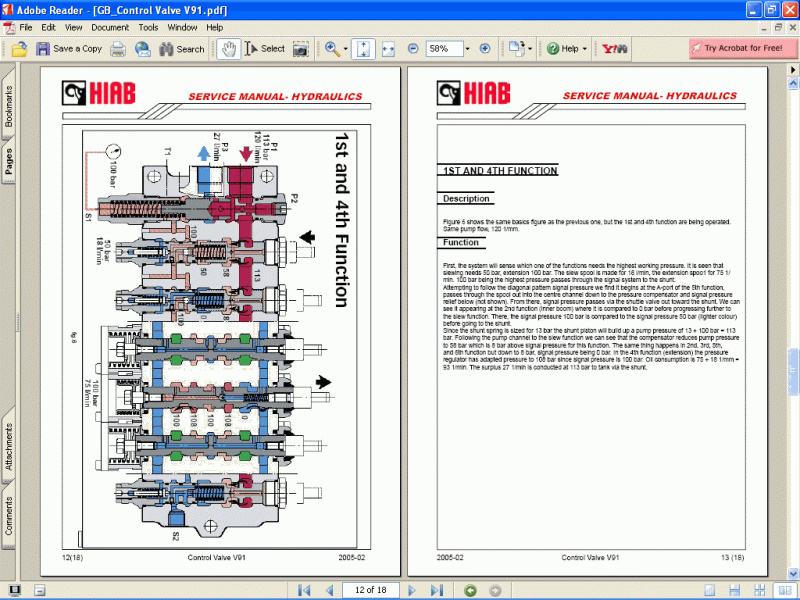Click the full screen view icon

coord(15,590)
